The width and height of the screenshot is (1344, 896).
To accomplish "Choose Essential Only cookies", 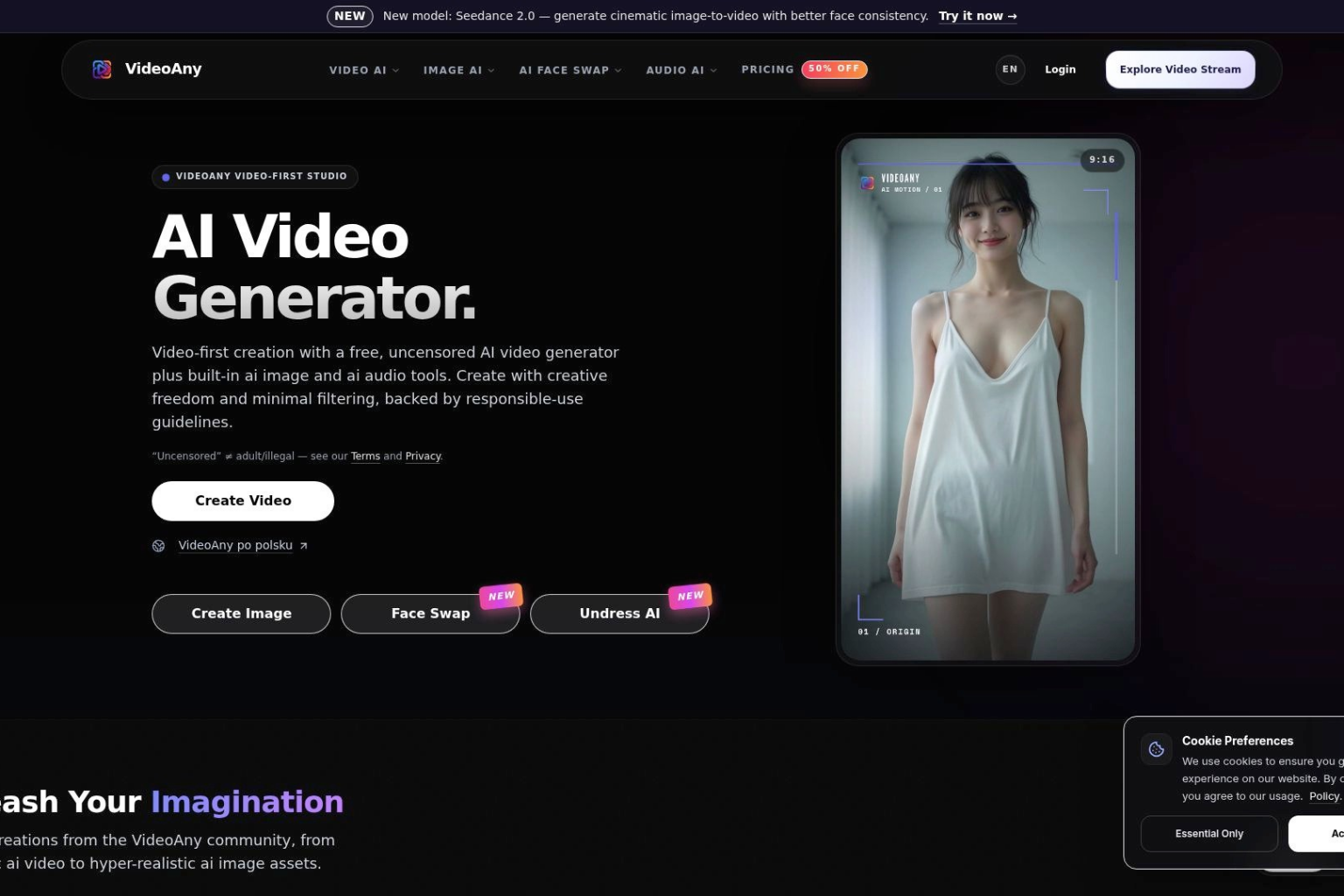I will point(1209,834).
